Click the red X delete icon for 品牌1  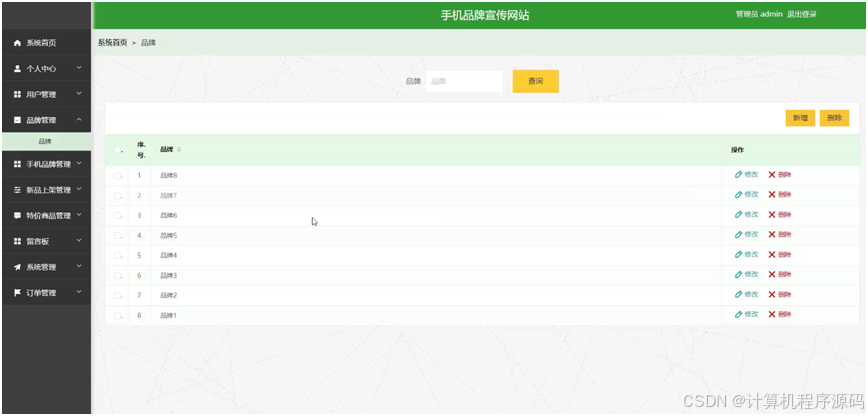(x=772, y=314)
